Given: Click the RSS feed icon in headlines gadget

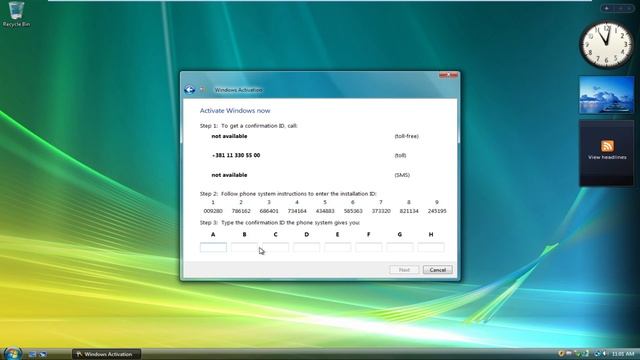Looking at the screenshot, I should (x=607, y=146).
